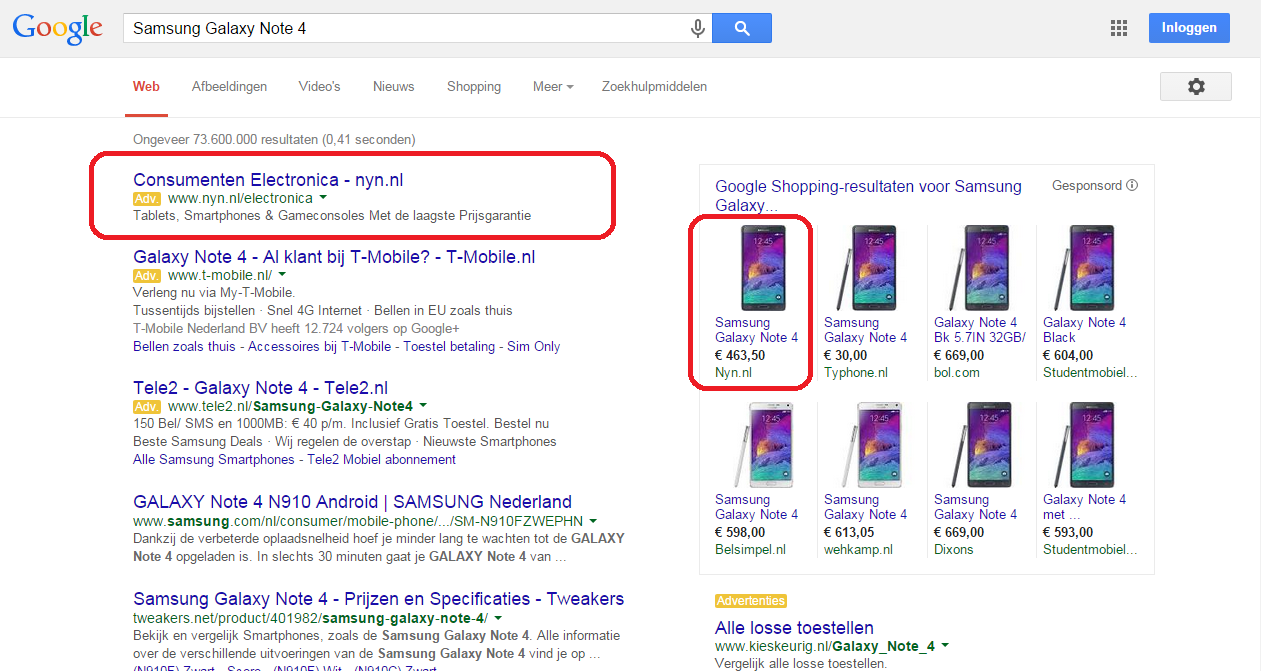Click the Accessoires bij T-Mobile sitelink
Screen dimensions: 1261x671
click(x=319, y=346)
